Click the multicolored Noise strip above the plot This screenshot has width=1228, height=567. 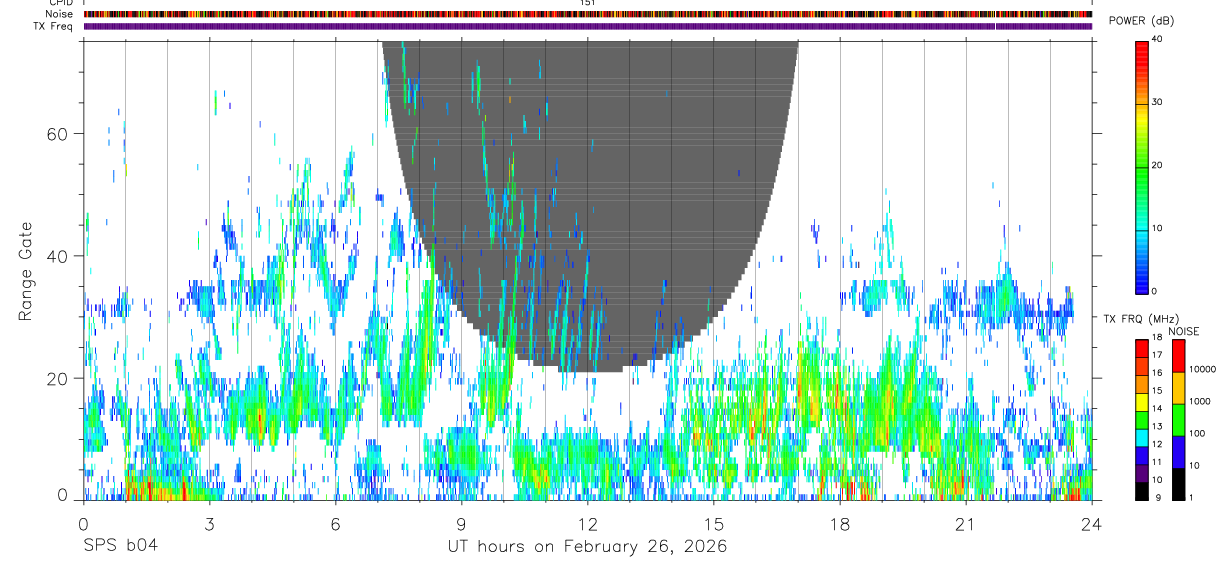pyautogui.click(x=587, y=14)
